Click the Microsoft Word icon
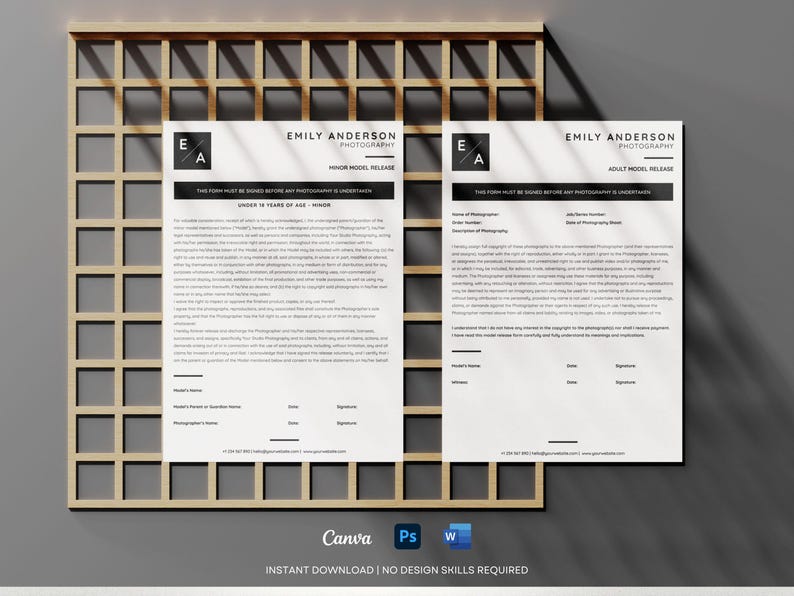794x596 pixels. (x=457, y=536)
